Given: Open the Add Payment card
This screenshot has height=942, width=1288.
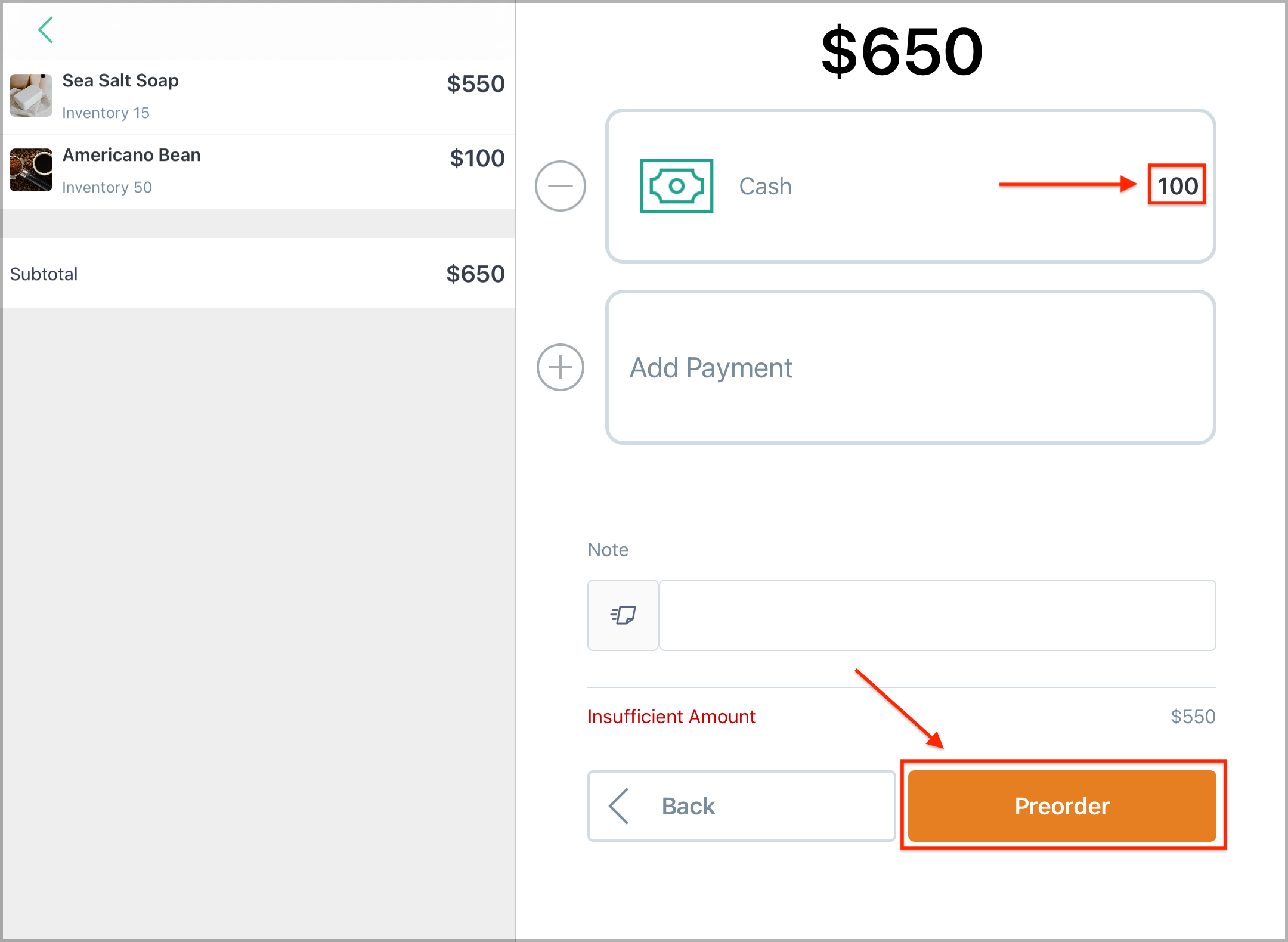Looking at the screenshot, I should pos(911,367).
